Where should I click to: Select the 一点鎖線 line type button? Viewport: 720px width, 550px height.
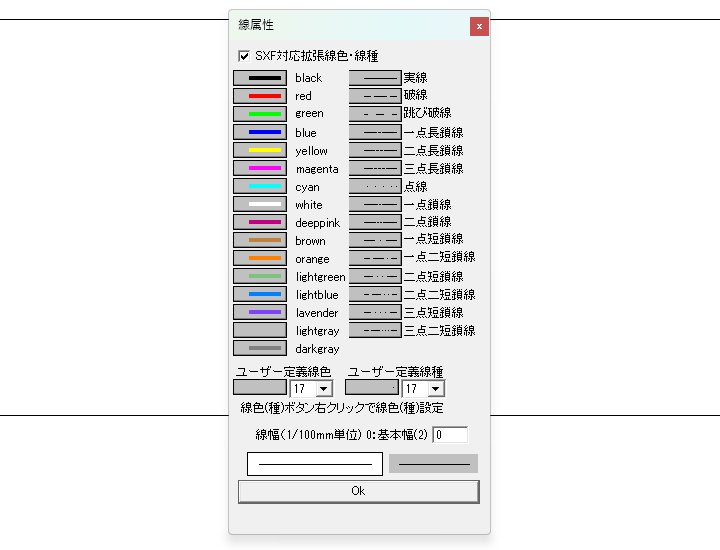(375, 204)
